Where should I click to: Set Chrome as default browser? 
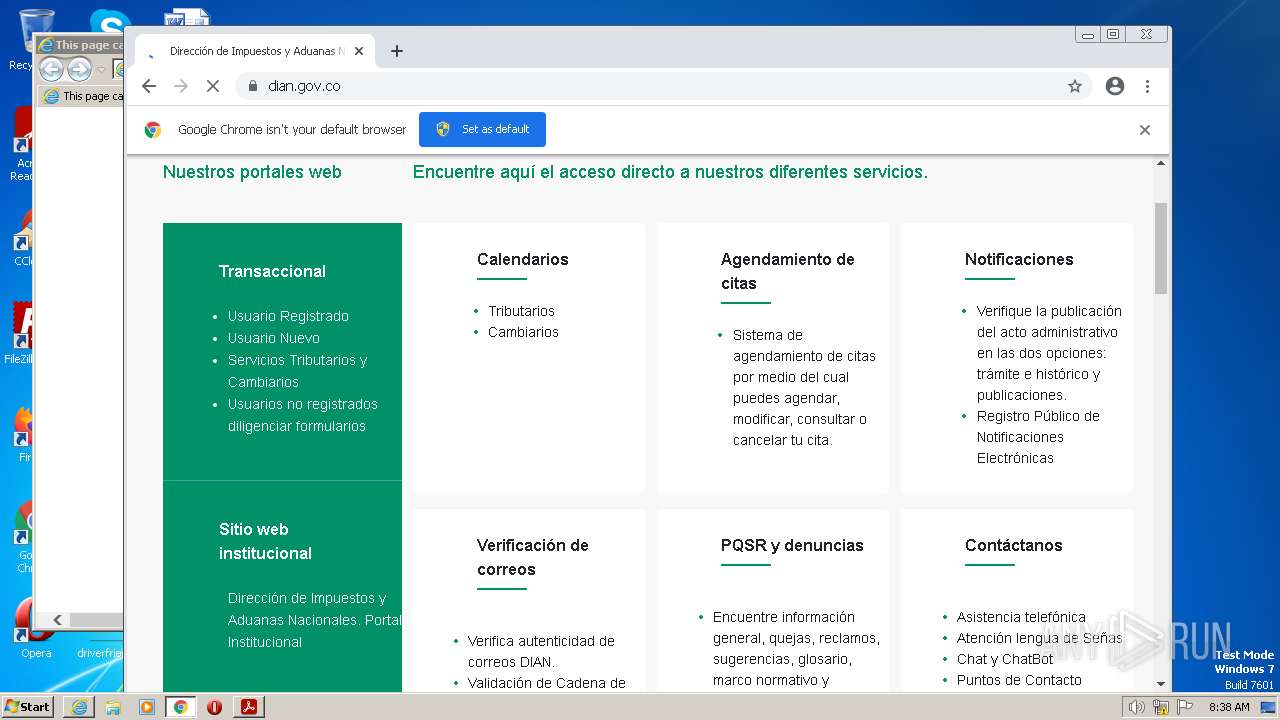coord(482,129)
